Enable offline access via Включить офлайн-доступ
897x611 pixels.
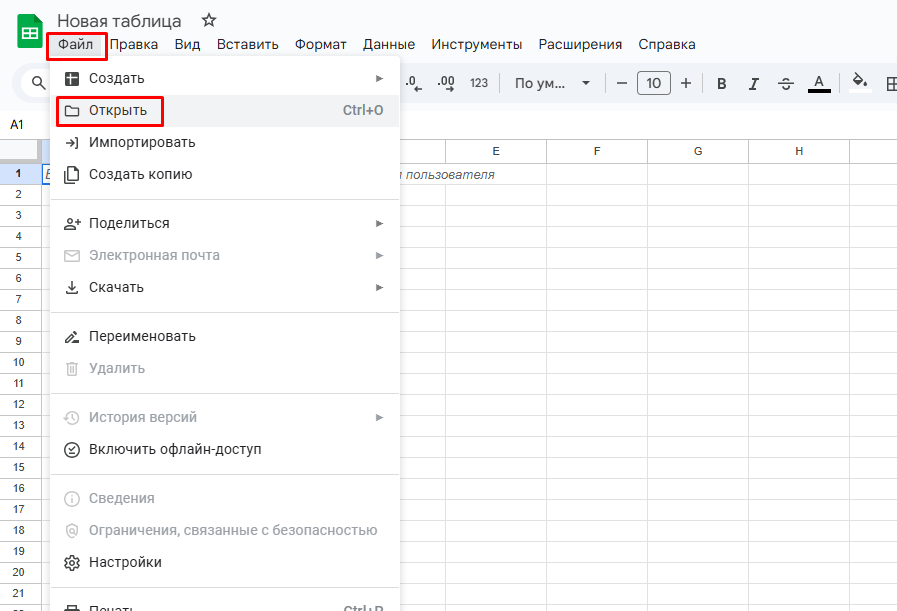tap(175, 449)
